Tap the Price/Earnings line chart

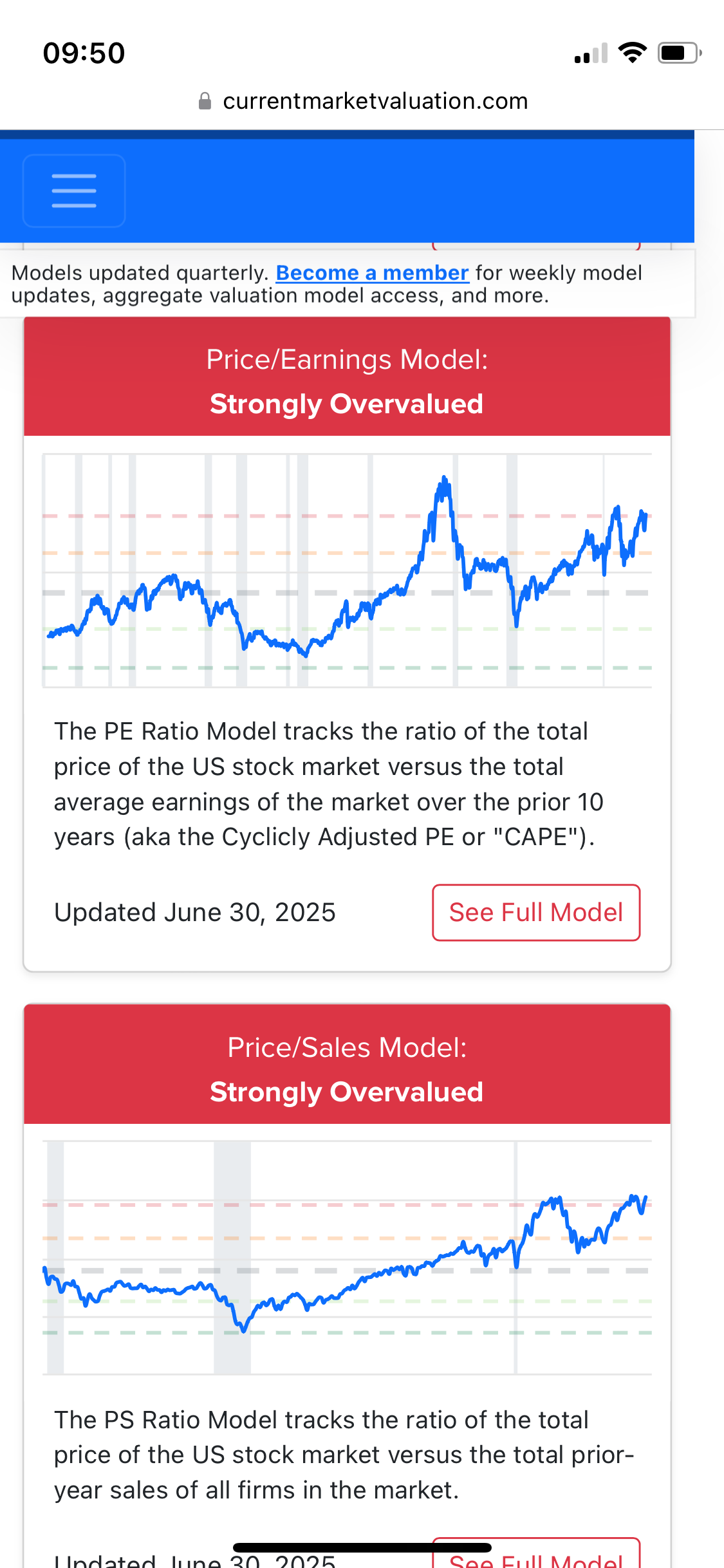click(x=347, y=570)
